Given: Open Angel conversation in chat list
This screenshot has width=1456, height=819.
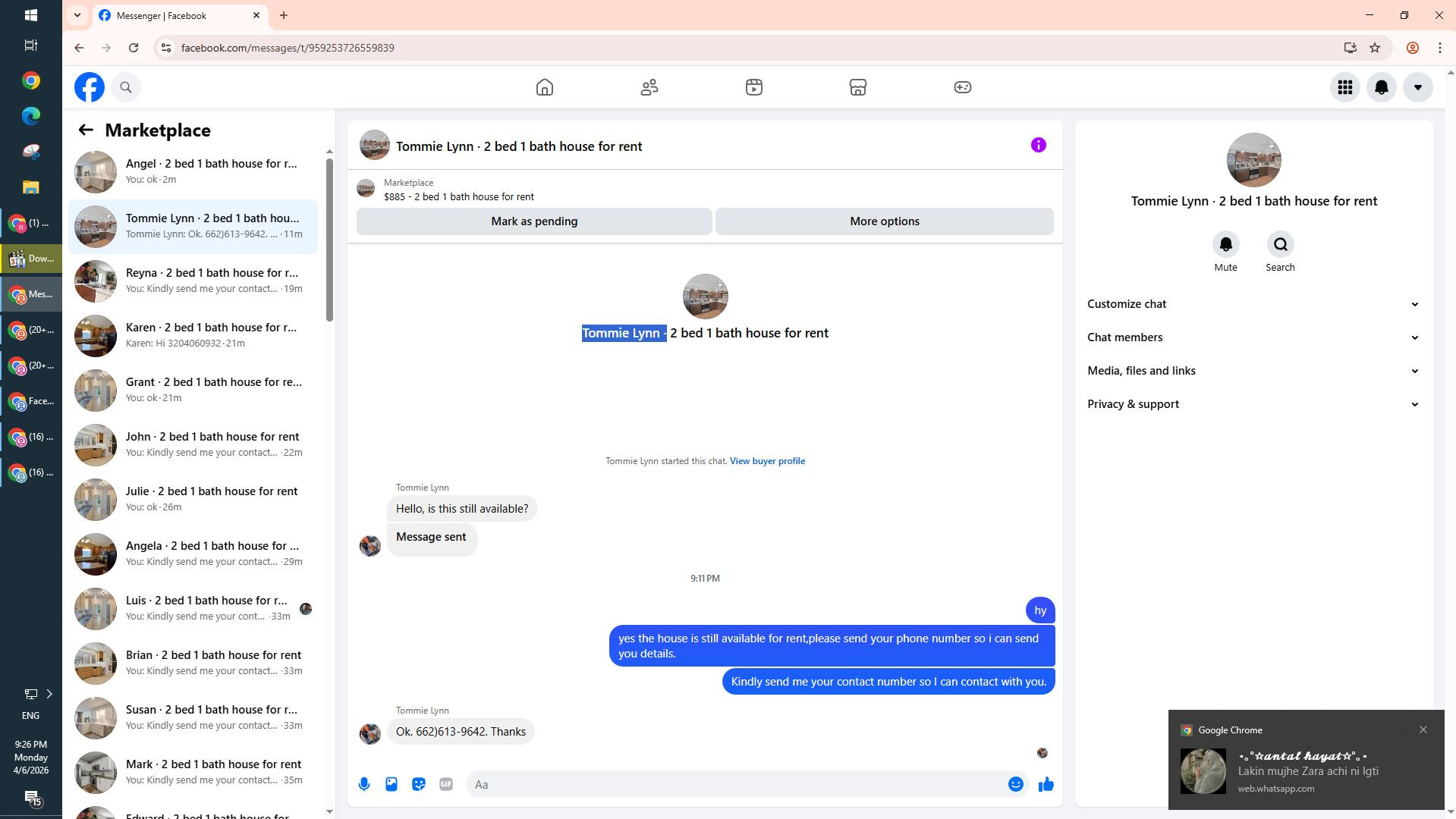Looking at the screenshot, I should click(193, 172).
